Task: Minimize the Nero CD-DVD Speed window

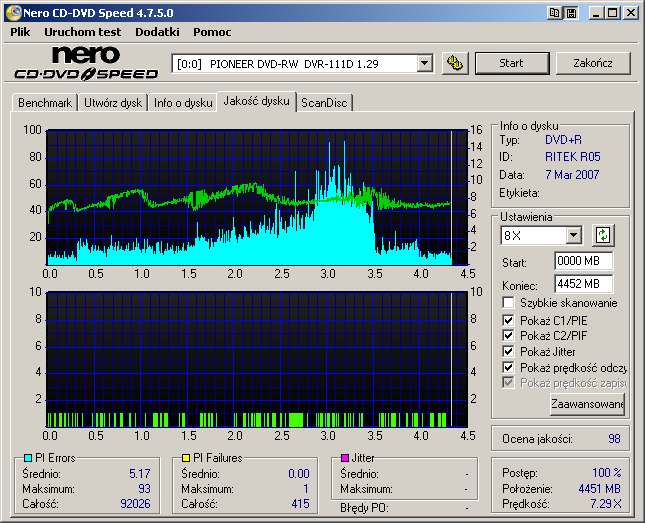Action: pyautogui.click(x=596, y=13)
